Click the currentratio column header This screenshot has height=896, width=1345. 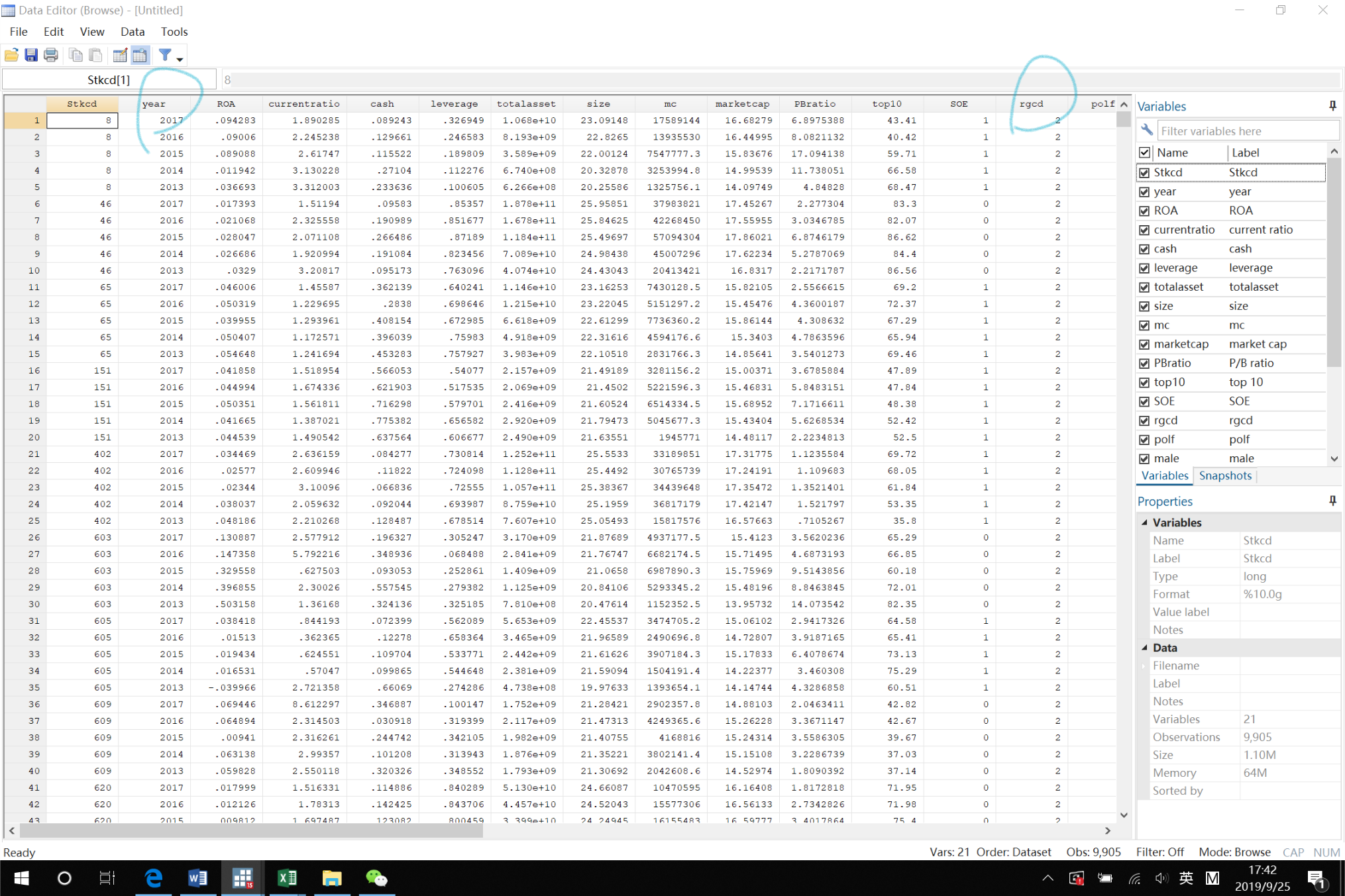[x=304, y=104]
